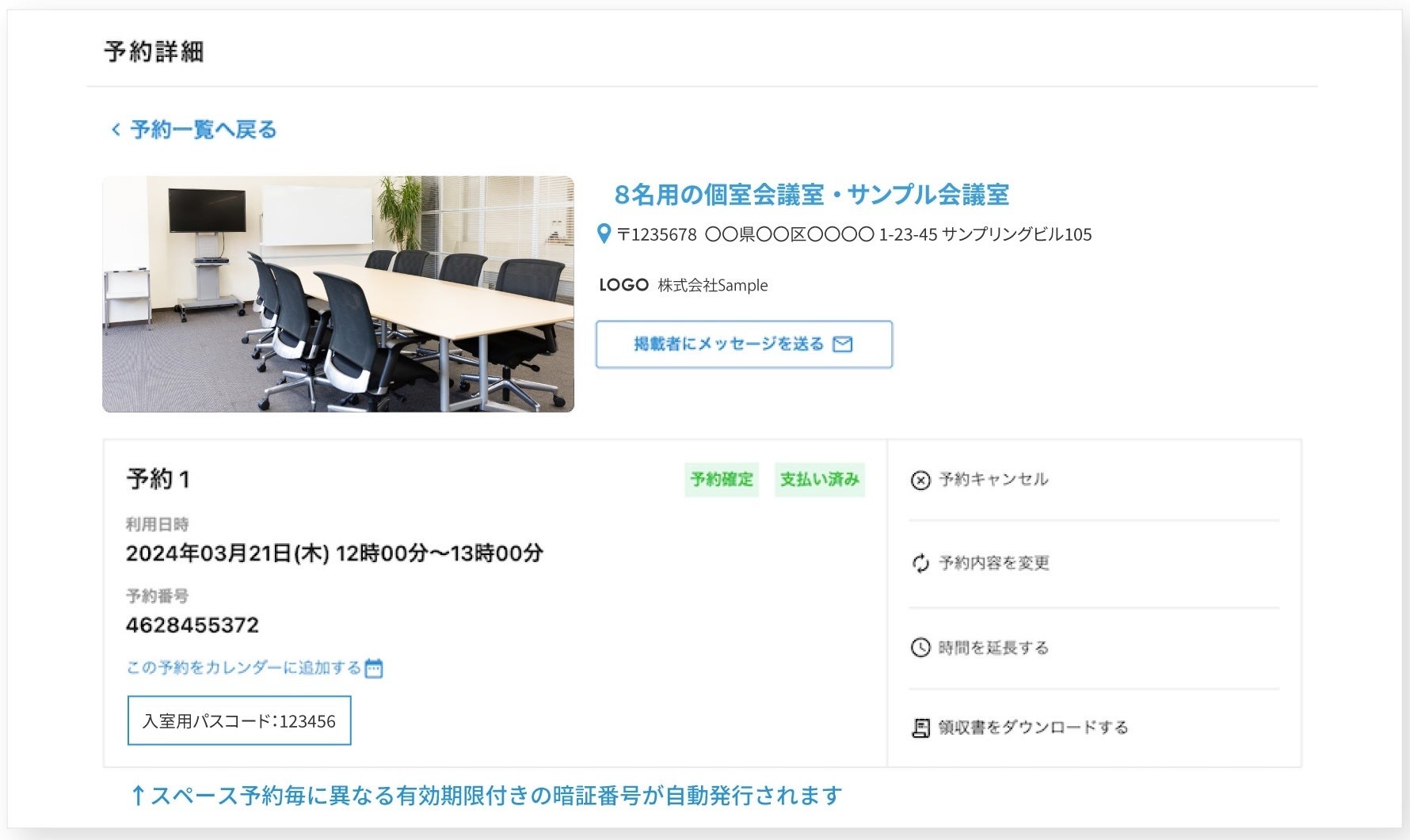Click the 予約1 heading
This screenshot has width=1410, height=840.
158,479
